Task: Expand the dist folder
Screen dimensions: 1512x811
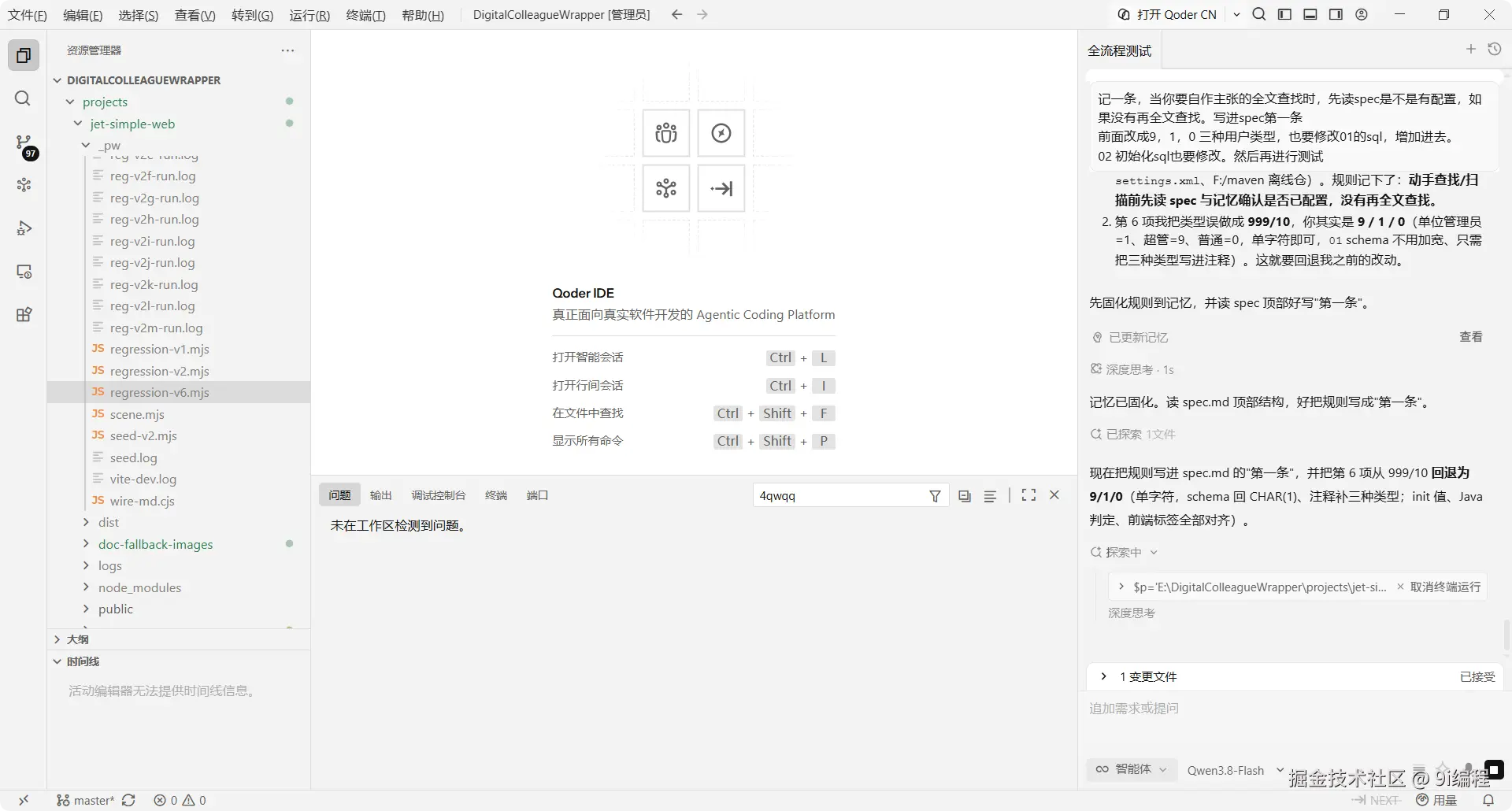Action: coord(86,522)
